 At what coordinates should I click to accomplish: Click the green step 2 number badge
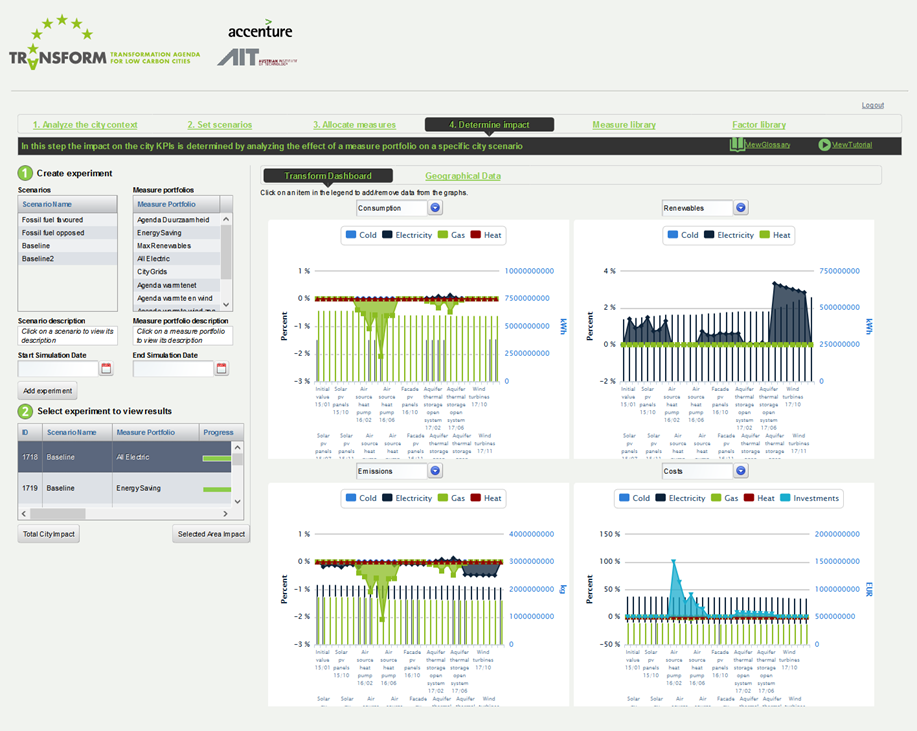(25, 411)
